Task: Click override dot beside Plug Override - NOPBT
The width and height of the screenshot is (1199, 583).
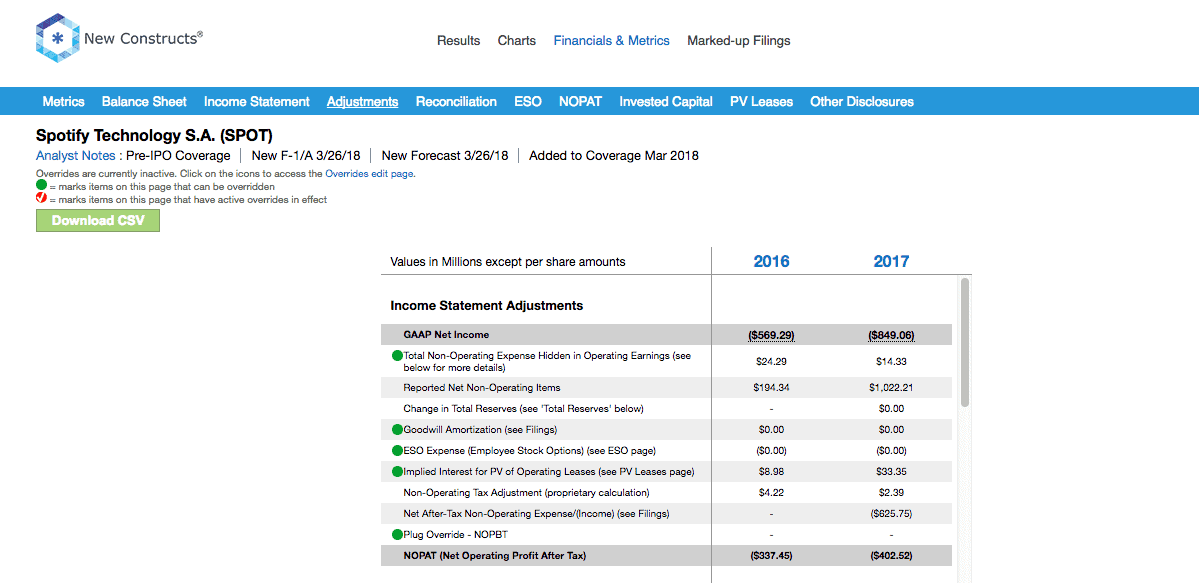Action: click(397, 535)
